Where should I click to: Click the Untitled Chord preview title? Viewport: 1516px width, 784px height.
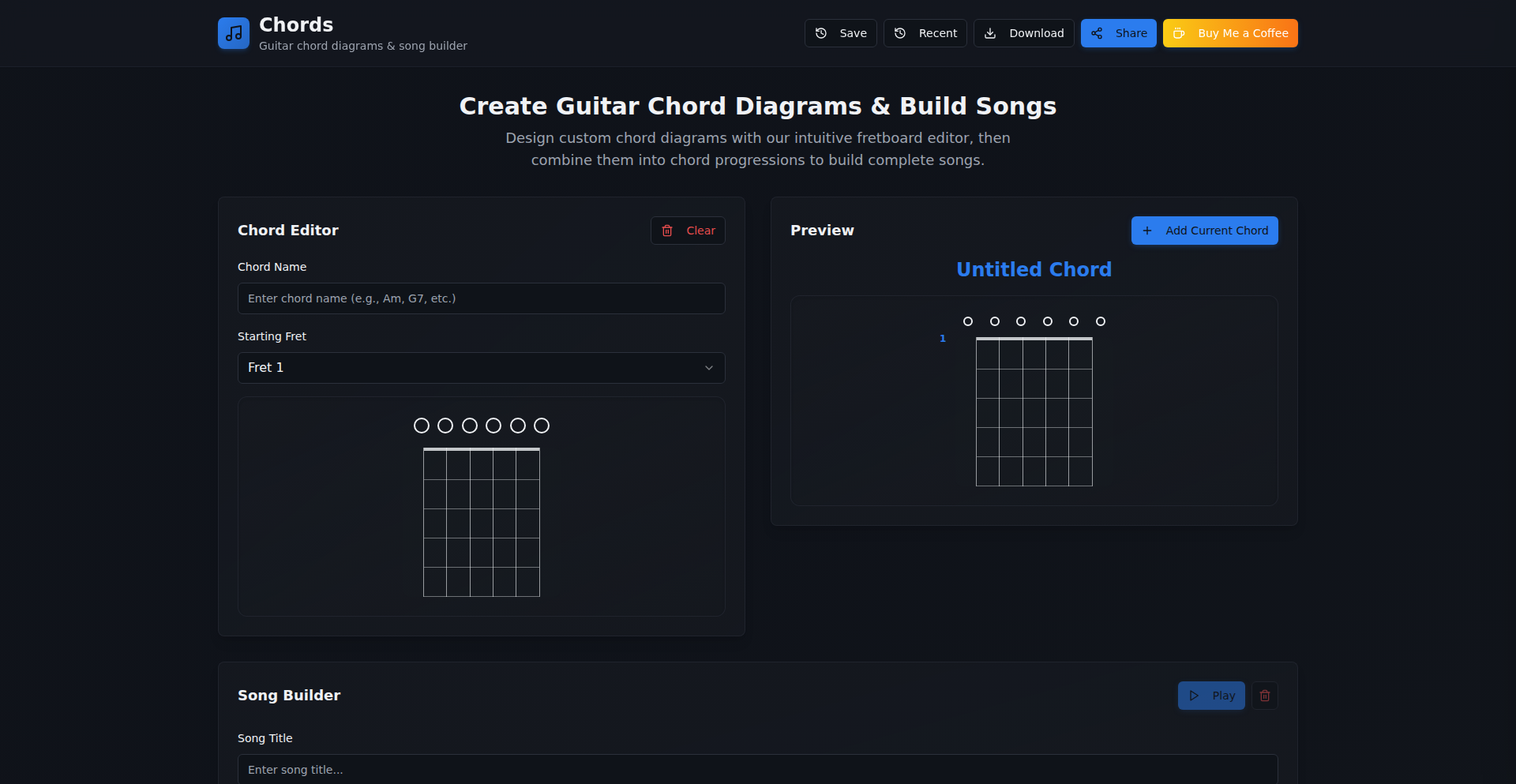click(1034, 270)
